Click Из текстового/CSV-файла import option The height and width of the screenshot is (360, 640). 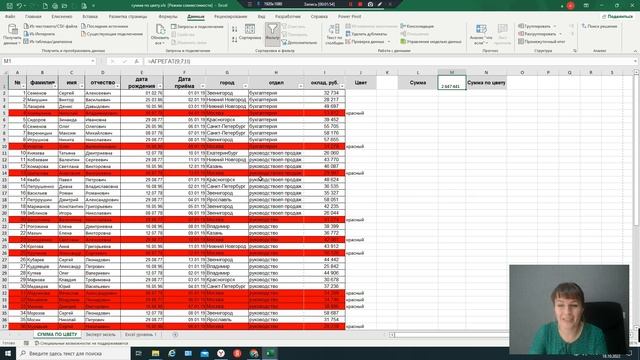click(x=50, y=26)
